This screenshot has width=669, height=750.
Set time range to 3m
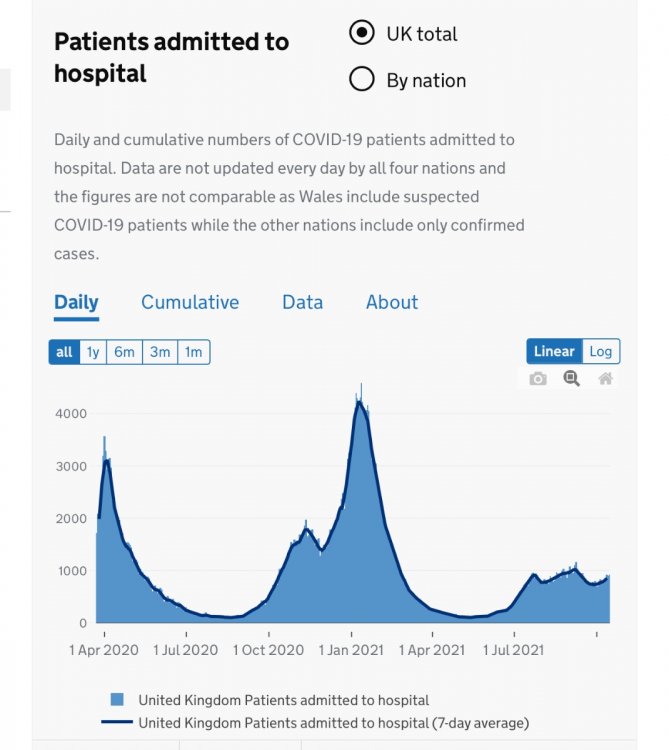(x=160, y=352)
